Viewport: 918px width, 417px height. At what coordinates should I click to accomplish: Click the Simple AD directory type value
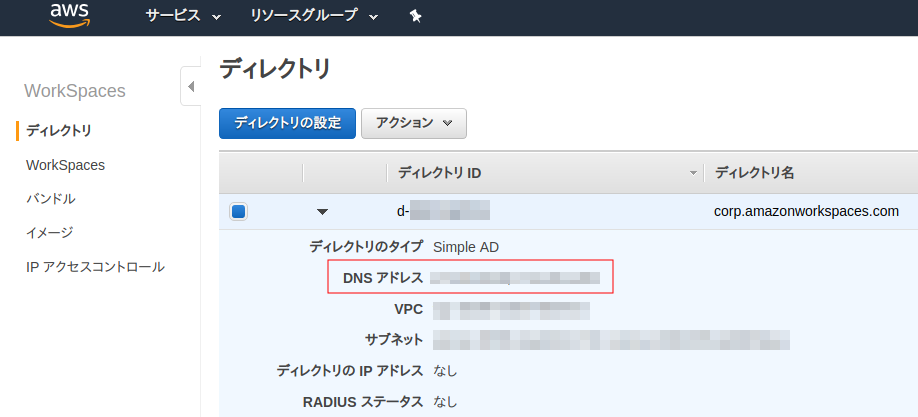tap(466, 247)
